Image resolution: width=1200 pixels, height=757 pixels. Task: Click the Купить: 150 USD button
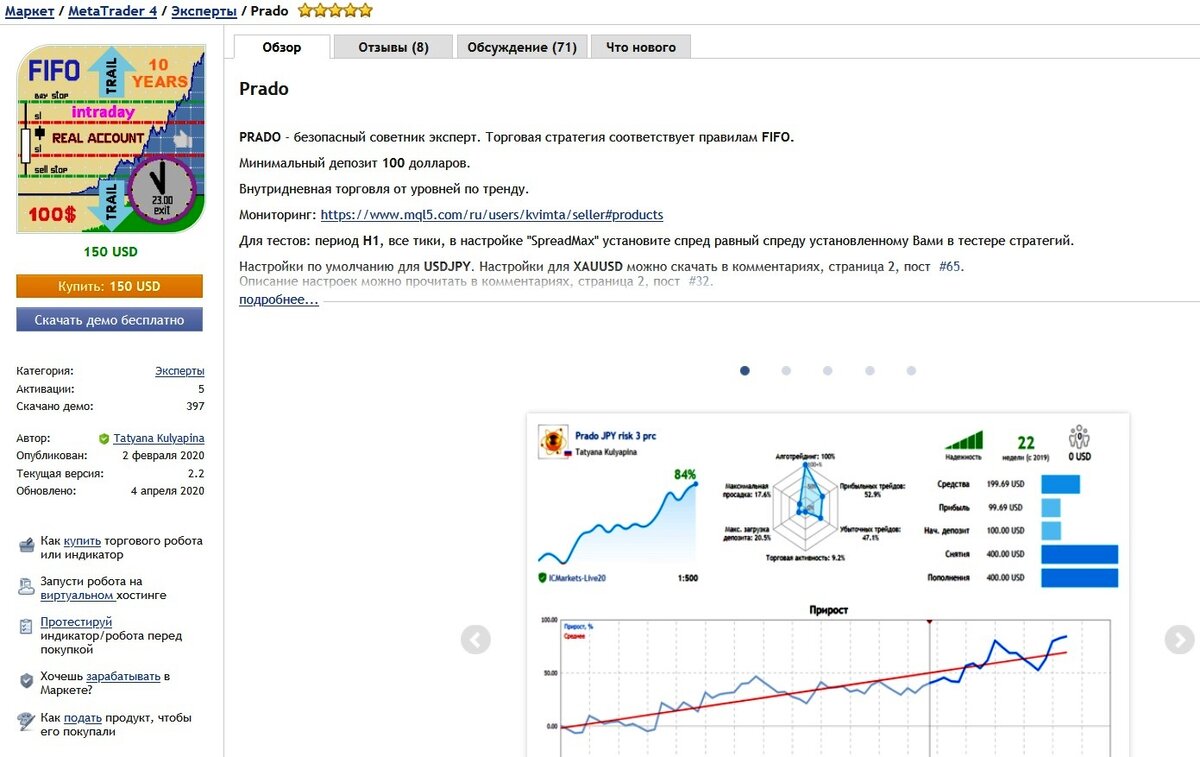pos(109,286)
